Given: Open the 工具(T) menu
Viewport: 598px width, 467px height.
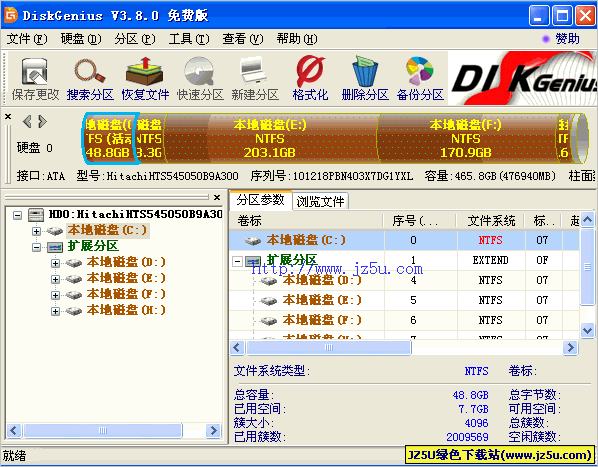Looking at the screenshot, I should point(189,39).
